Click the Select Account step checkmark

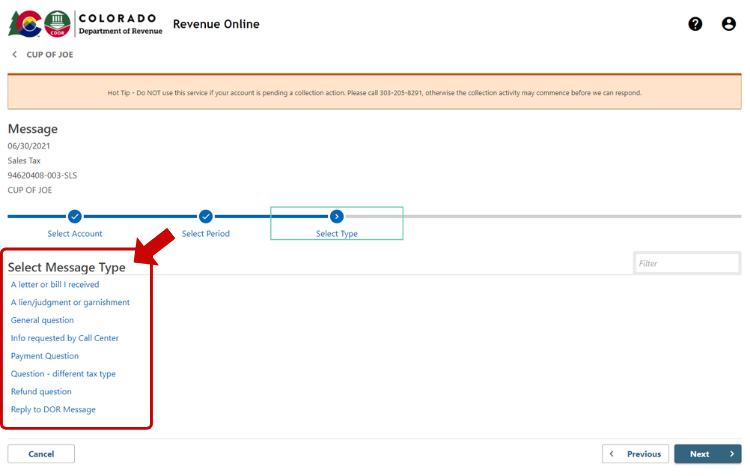click(x=75, y=216)
